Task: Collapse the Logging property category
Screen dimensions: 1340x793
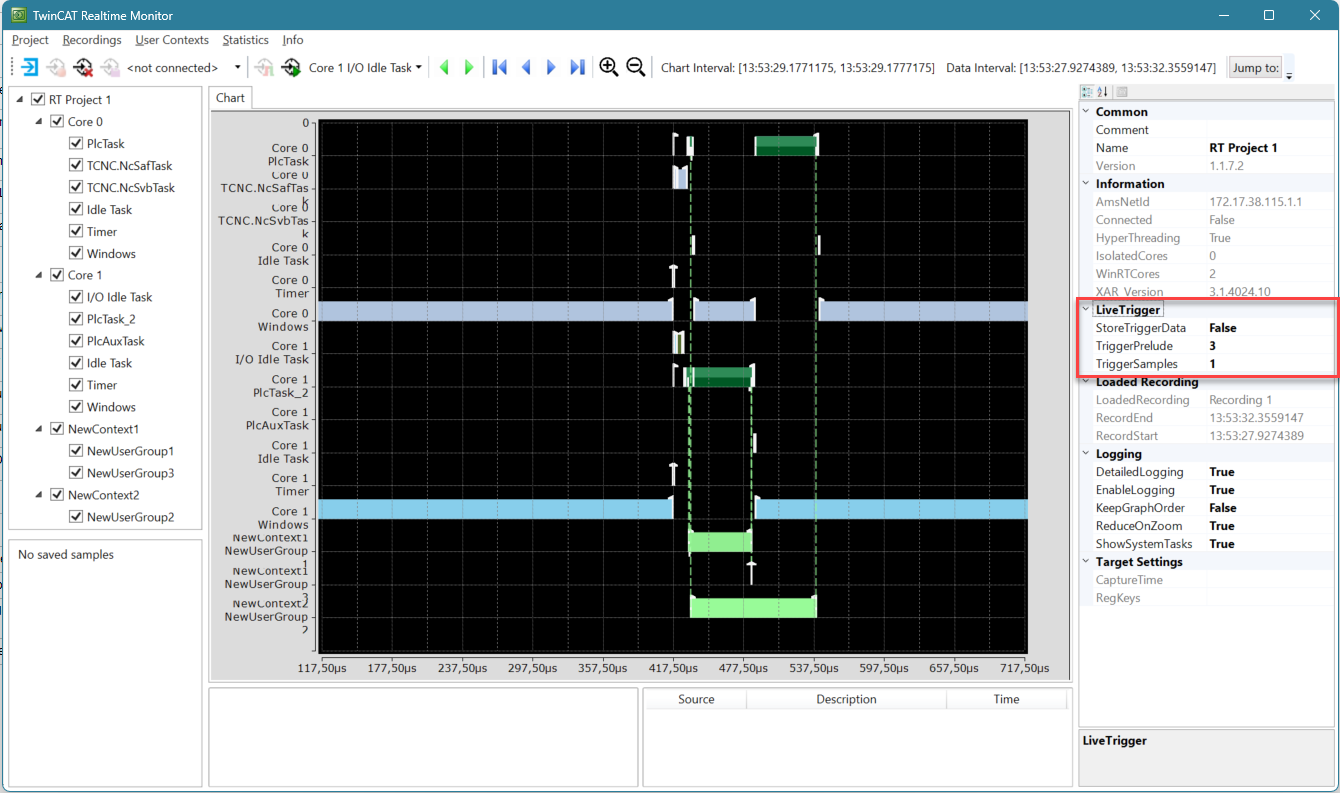Action: click(1087, 454)
